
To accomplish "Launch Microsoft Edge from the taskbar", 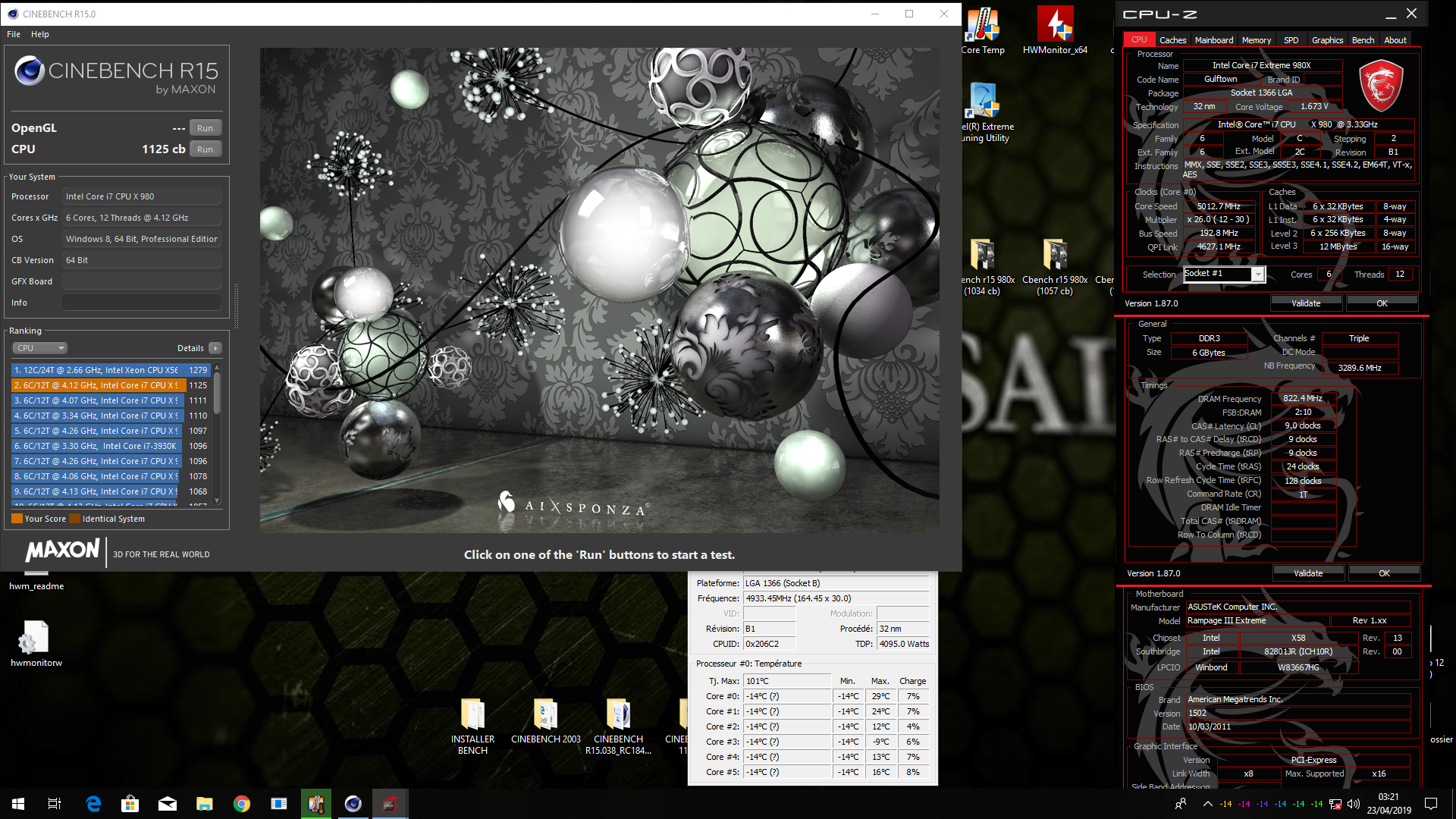I will tap(93, 804).
